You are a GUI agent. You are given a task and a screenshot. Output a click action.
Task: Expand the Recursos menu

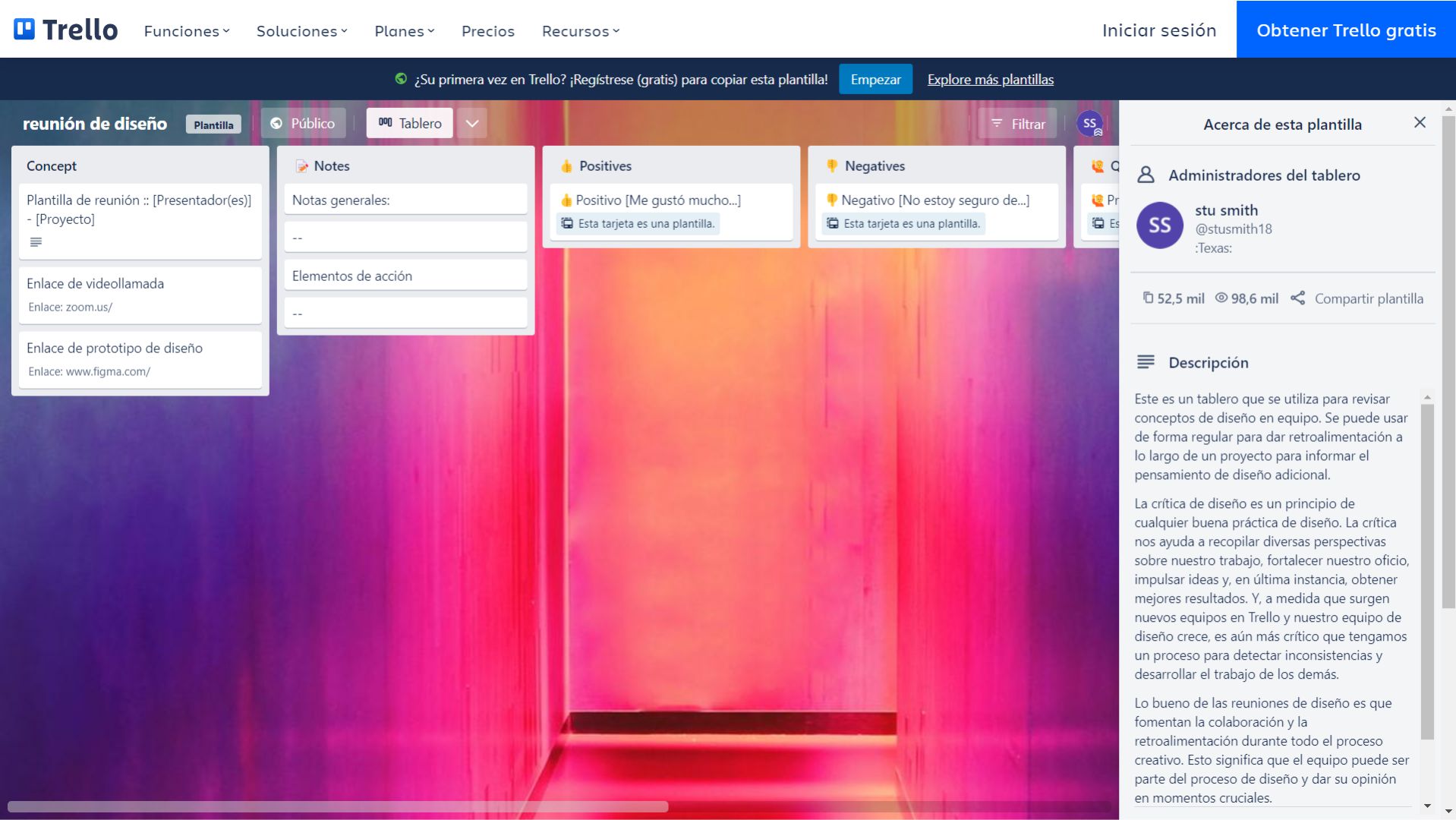pos(580,31)
